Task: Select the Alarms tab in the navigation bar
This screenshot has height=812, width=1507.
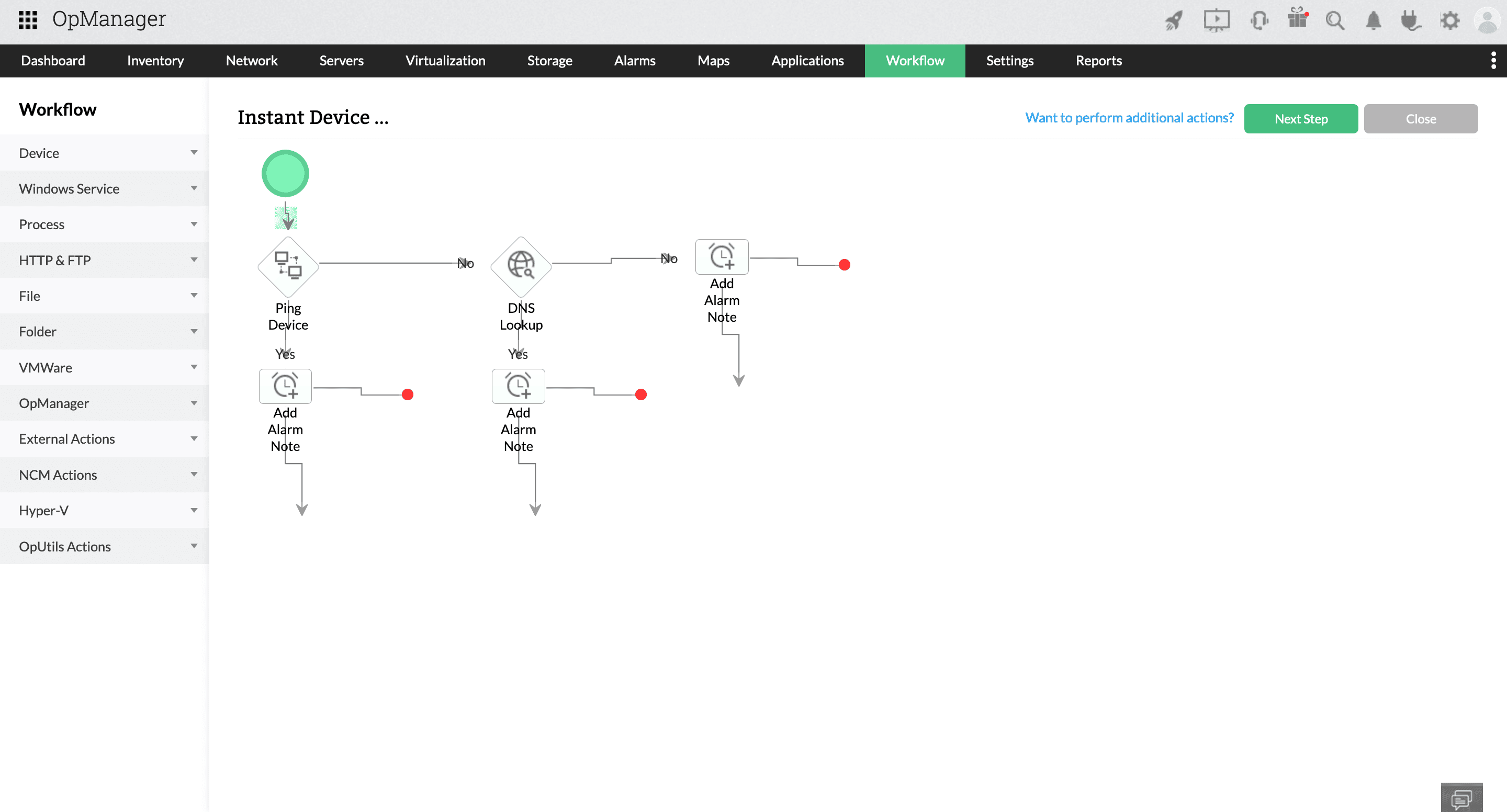Action: [x=635, y=61]
